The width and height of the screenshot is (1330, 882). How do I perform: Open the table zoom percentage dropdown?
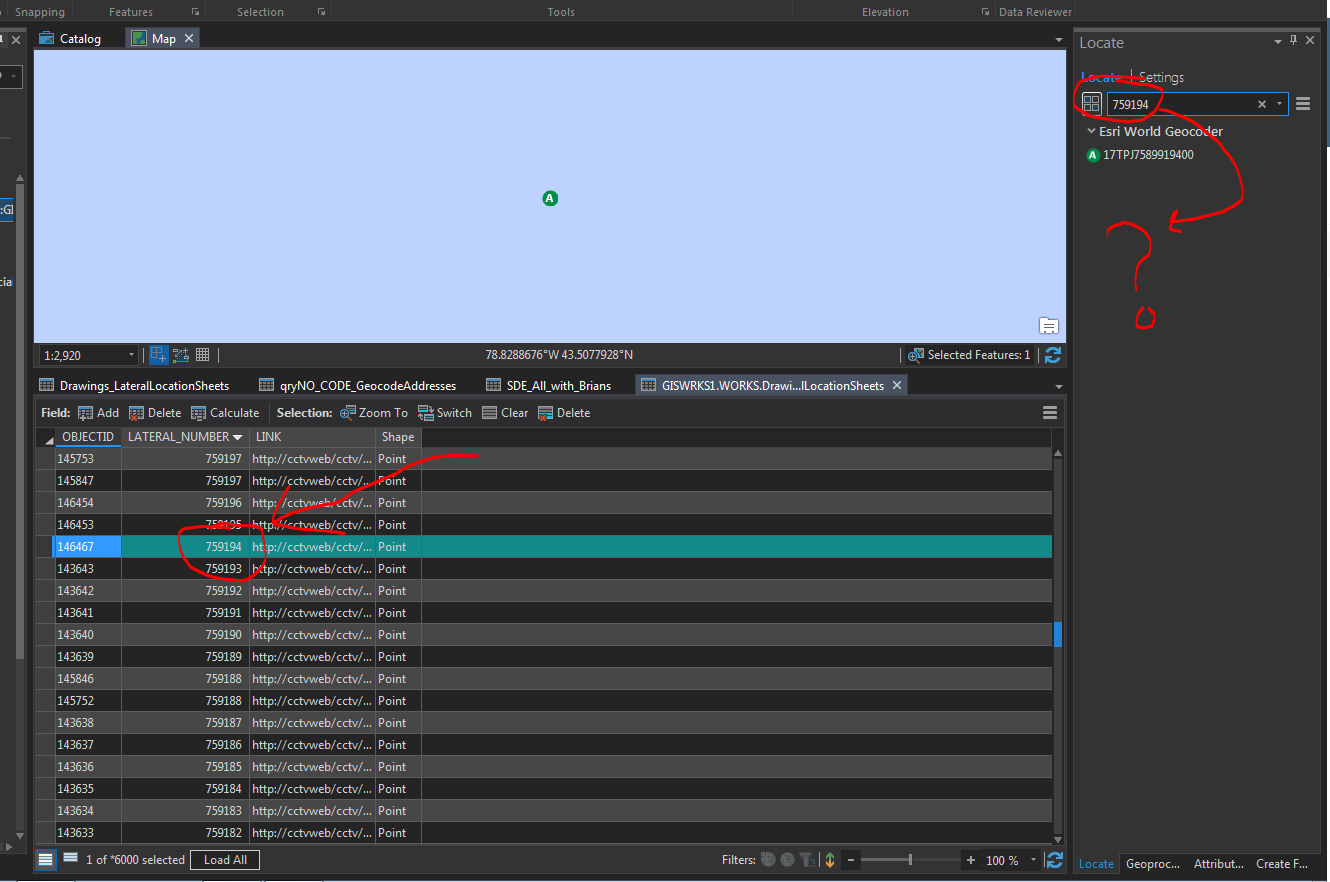tap(1034, 860)
